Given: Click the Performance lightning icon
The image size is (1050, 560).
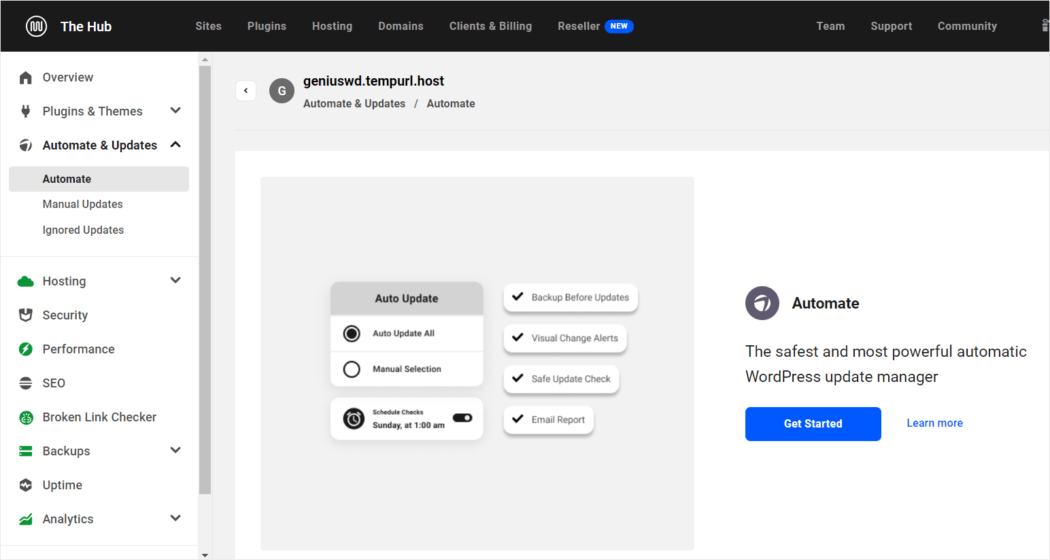Looking at the screenshot, I should click(x=25, y=349).
